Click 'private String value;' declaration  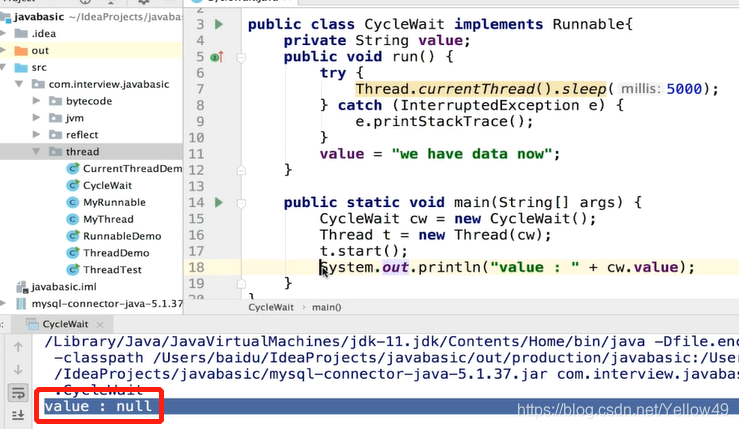click(377, 41)
